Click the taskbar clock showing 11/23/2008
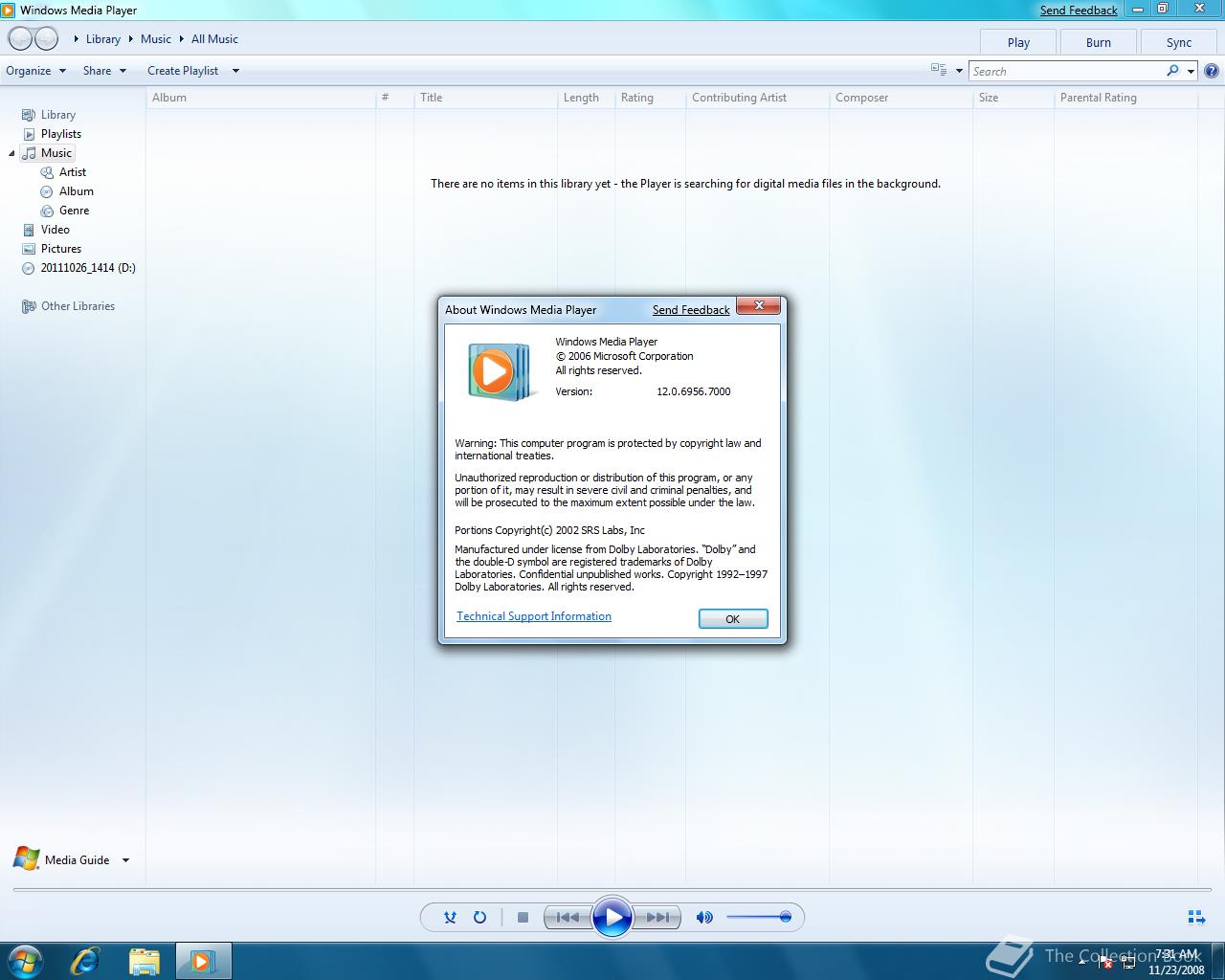This screenshot has width=1225, height=980. pos(1177,962)
